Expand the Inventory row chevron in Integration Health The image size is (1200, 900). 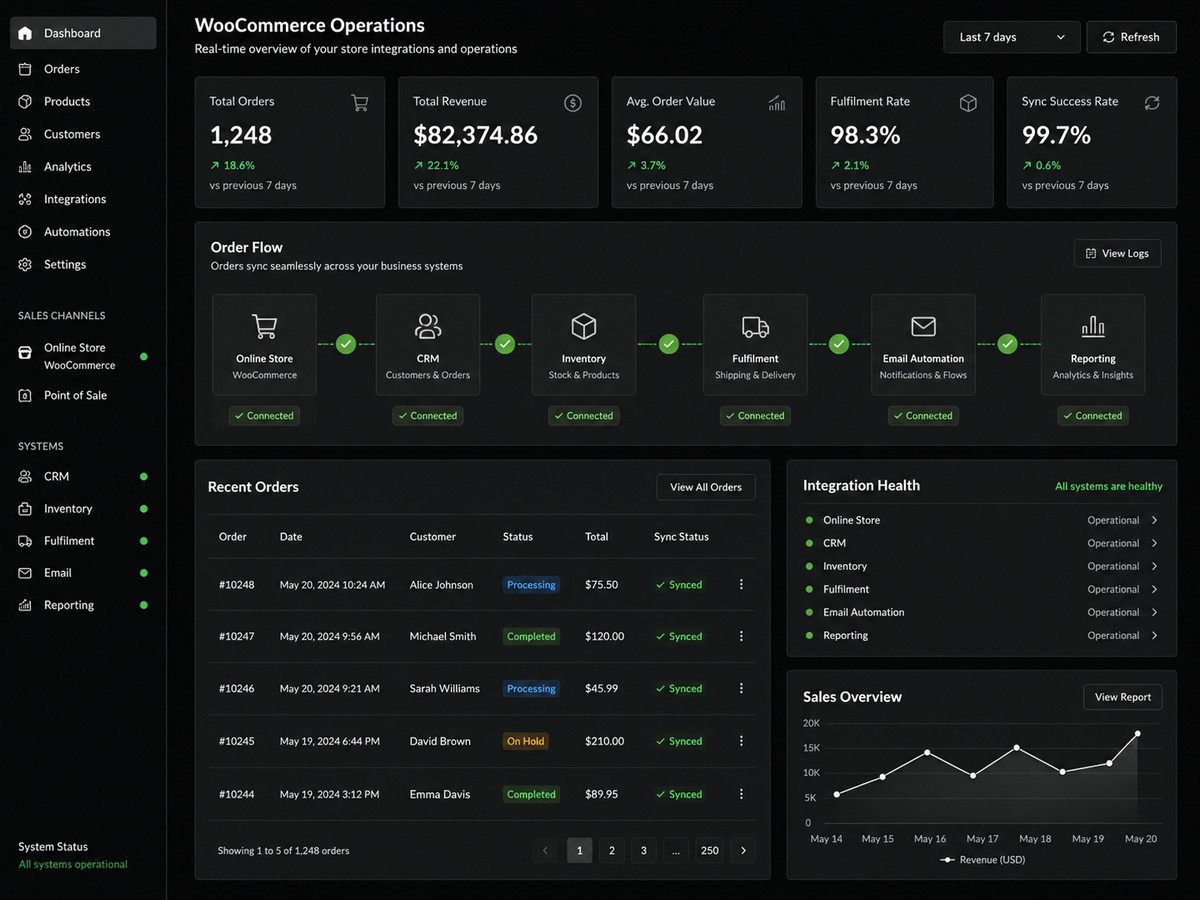pos(1154,566)
